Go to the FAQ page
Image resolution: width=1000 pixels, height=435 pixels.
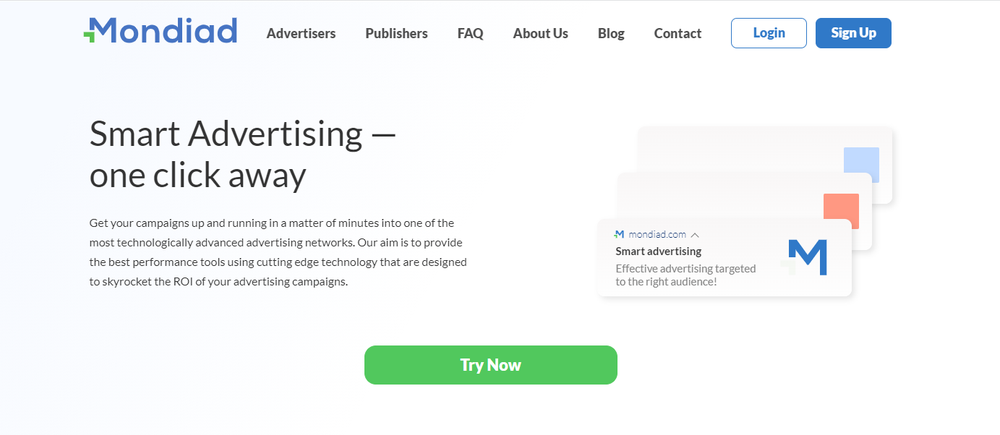[470, 33]
